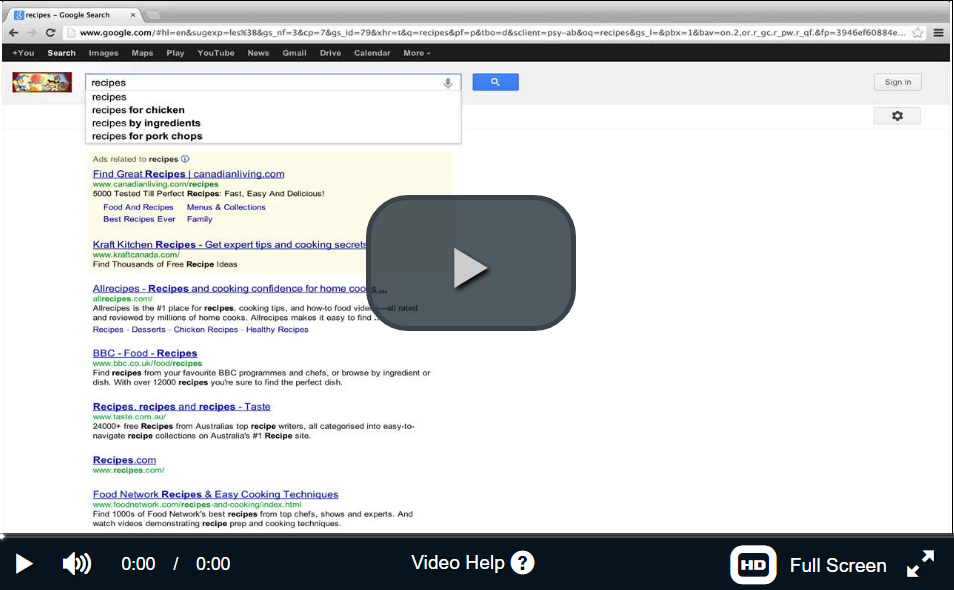Click the Google doodle logo
The height and width of the screenshot is (590, 954).
click(x=42, y=82)
